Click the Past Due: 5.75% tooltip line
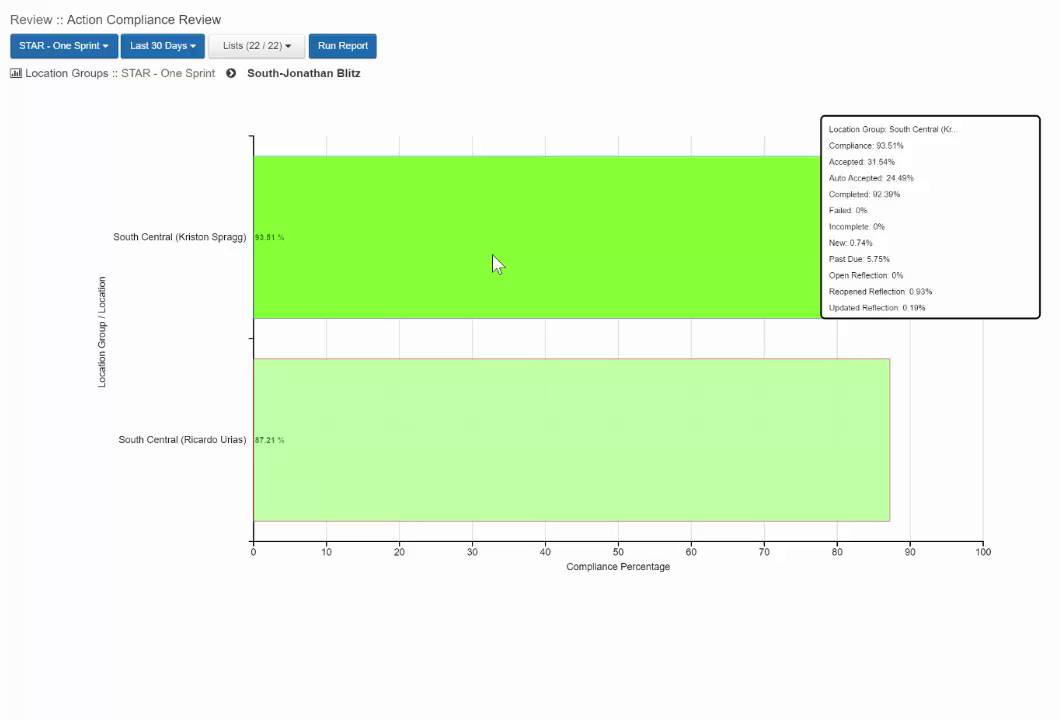 (859, 260)
